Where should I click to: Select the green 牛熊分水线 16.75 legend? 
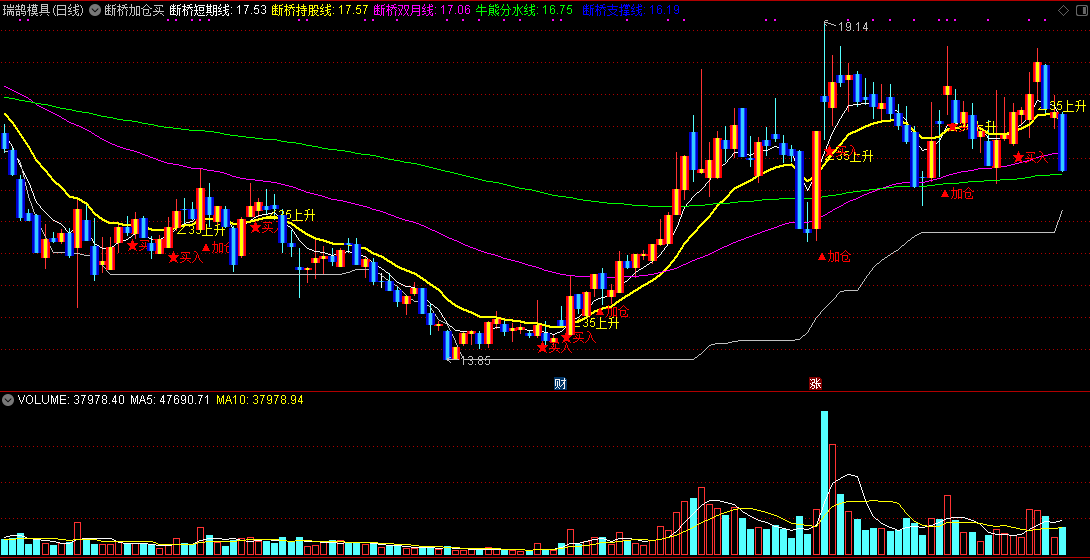point(524,10)
